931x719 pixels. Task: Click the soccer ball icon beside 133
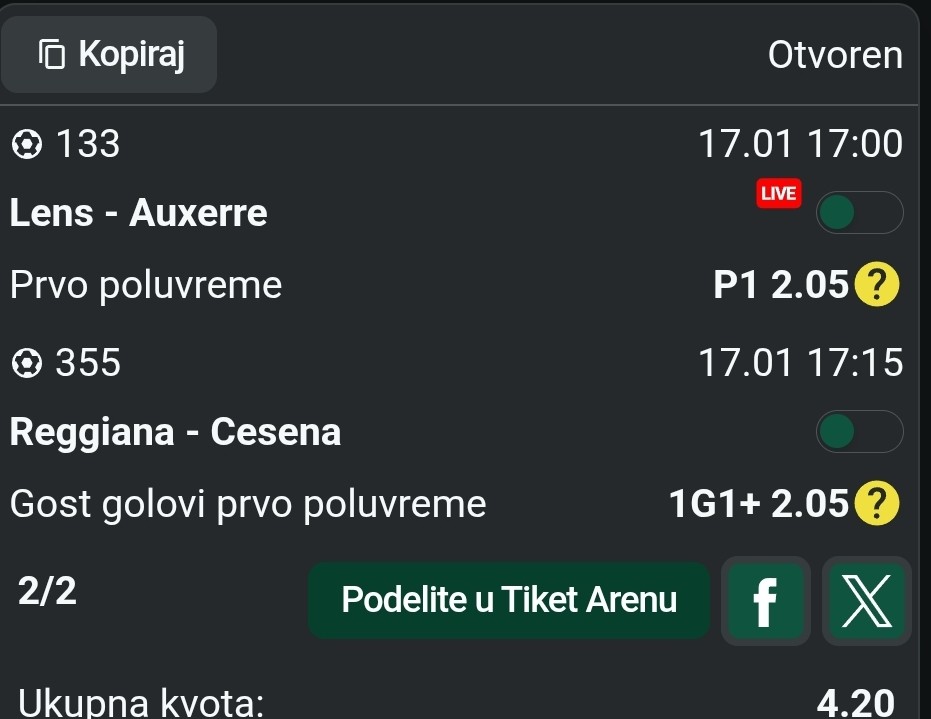(27, 146)
